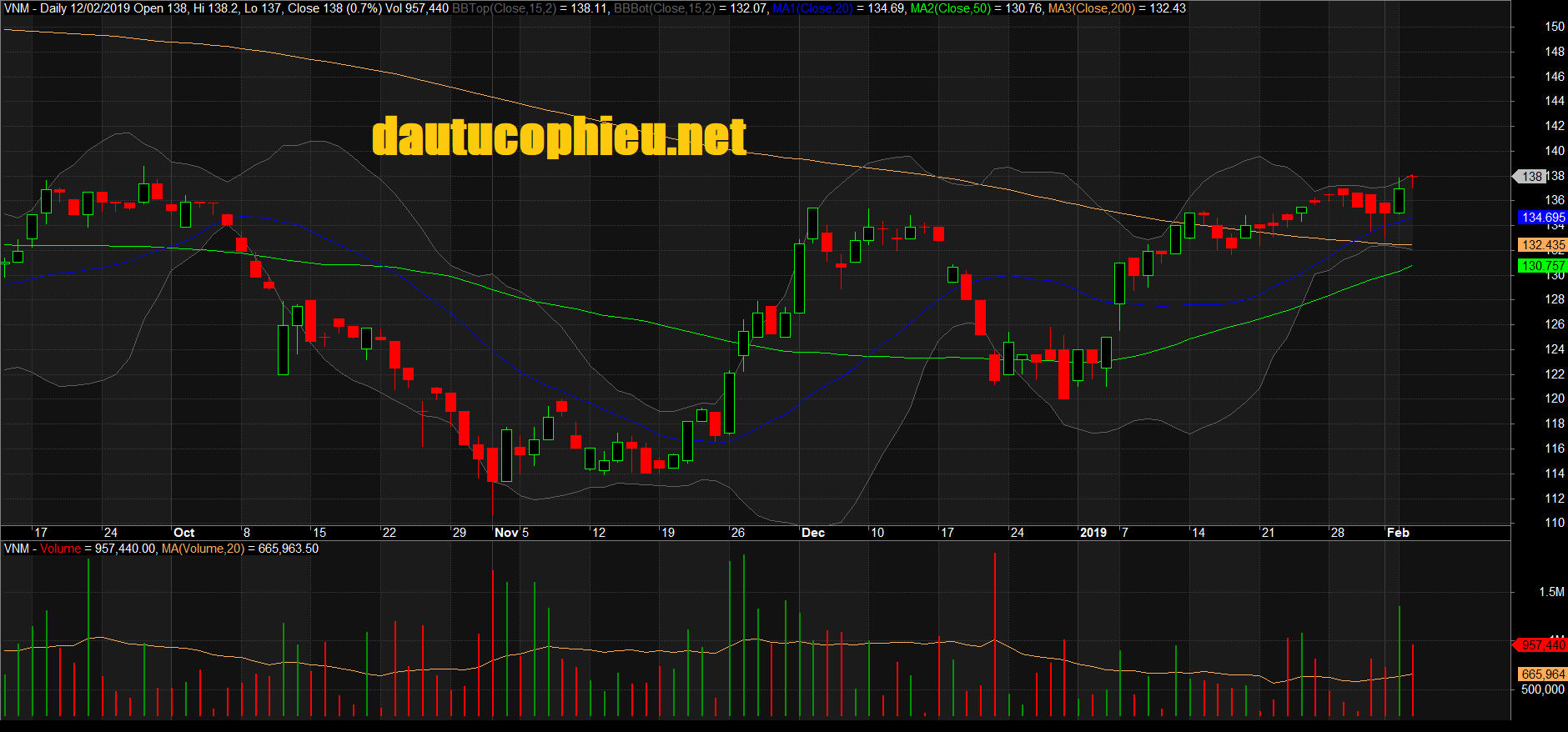Click the Oct date label on time axis
The width and height of the screenshot is (1568, 732).
click(184, 533)
